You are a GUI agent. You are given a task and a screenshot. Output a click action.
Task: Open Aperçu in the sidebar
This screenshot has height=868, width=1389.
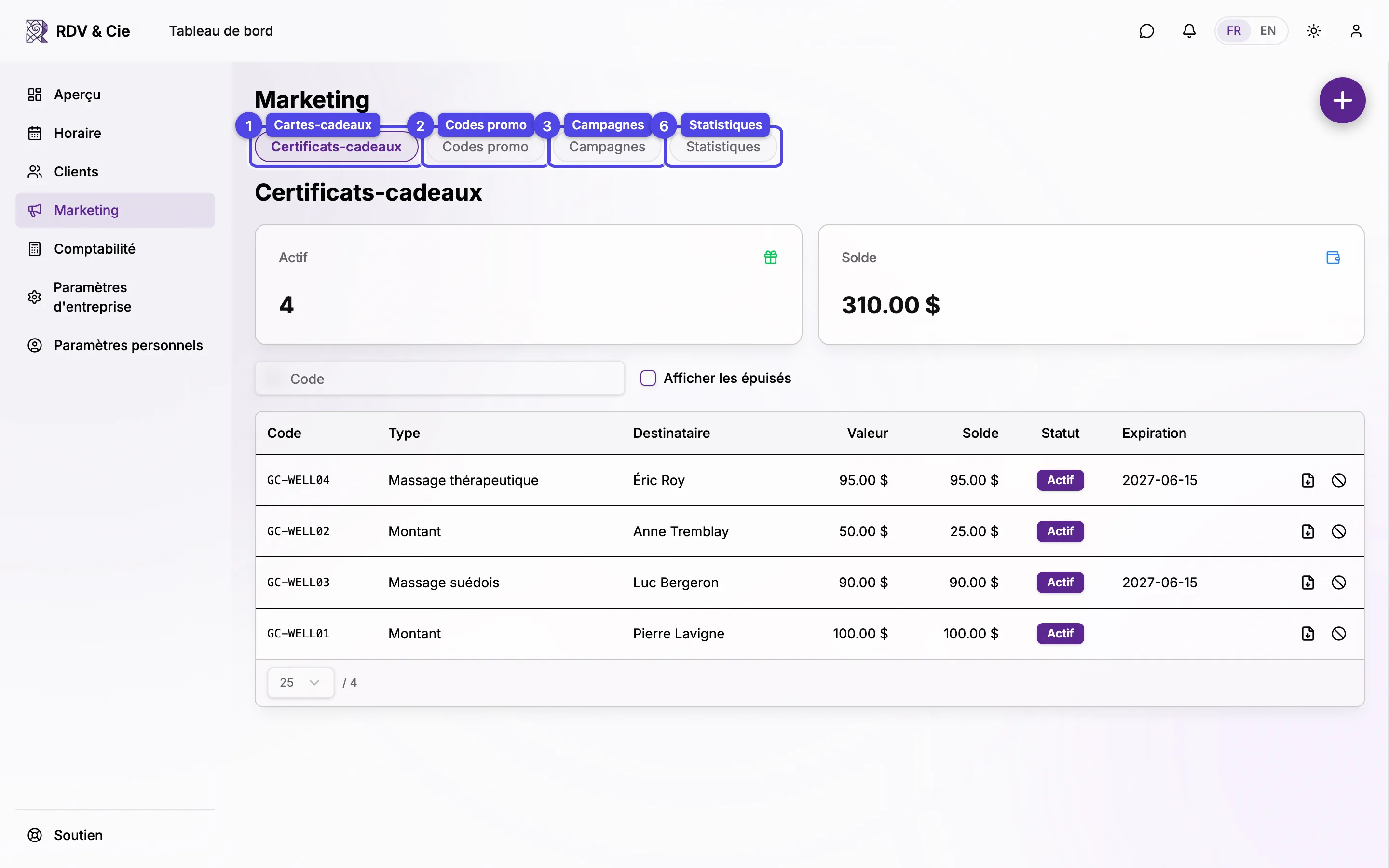115,95
